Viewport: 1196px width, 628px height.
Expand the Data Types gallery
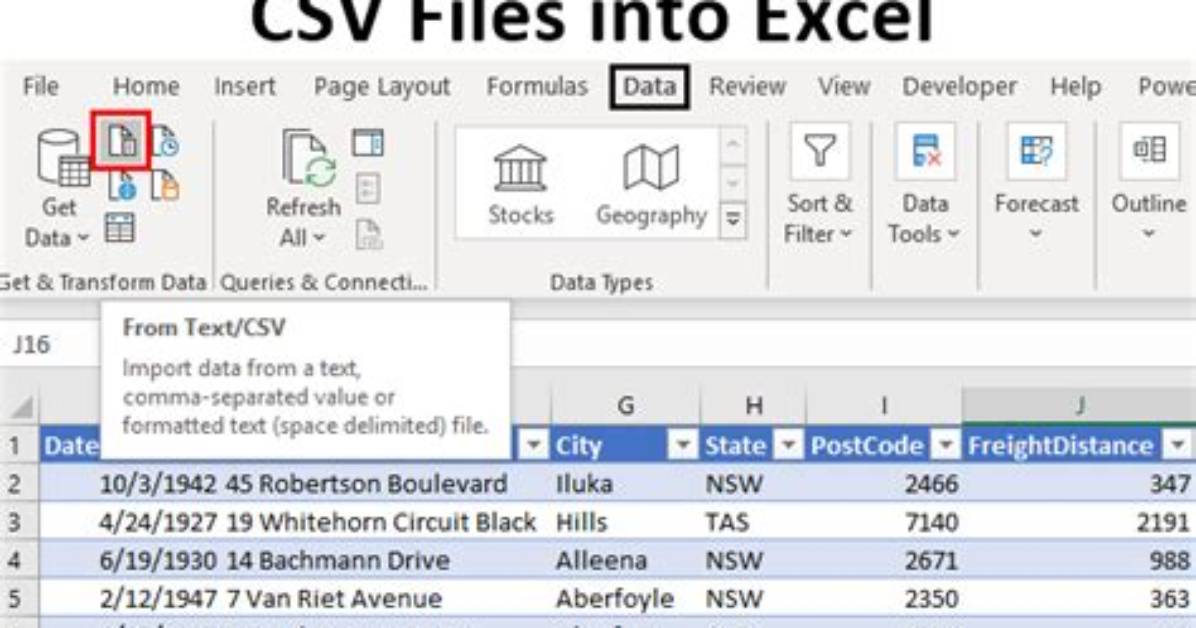pyautogui.click(x=732, y=220)
